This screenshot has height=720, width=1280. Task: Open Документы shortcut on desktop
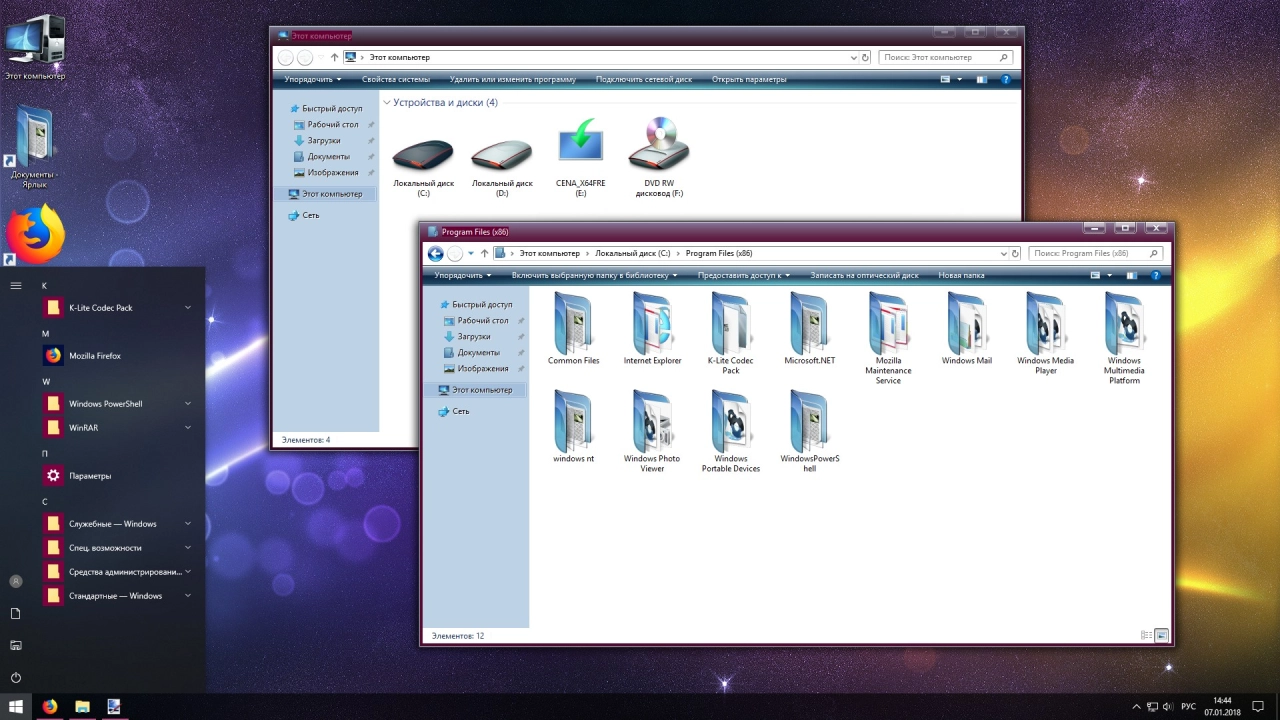pyautogui.click(x=35, y=145)
